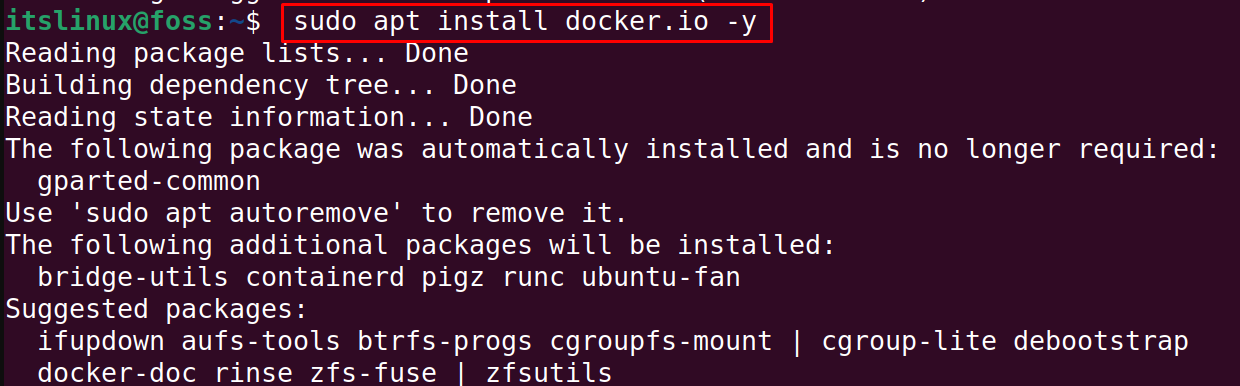Click the 'Reading package lists... Done' line
1240x386 pixels.
click(228, 54)
